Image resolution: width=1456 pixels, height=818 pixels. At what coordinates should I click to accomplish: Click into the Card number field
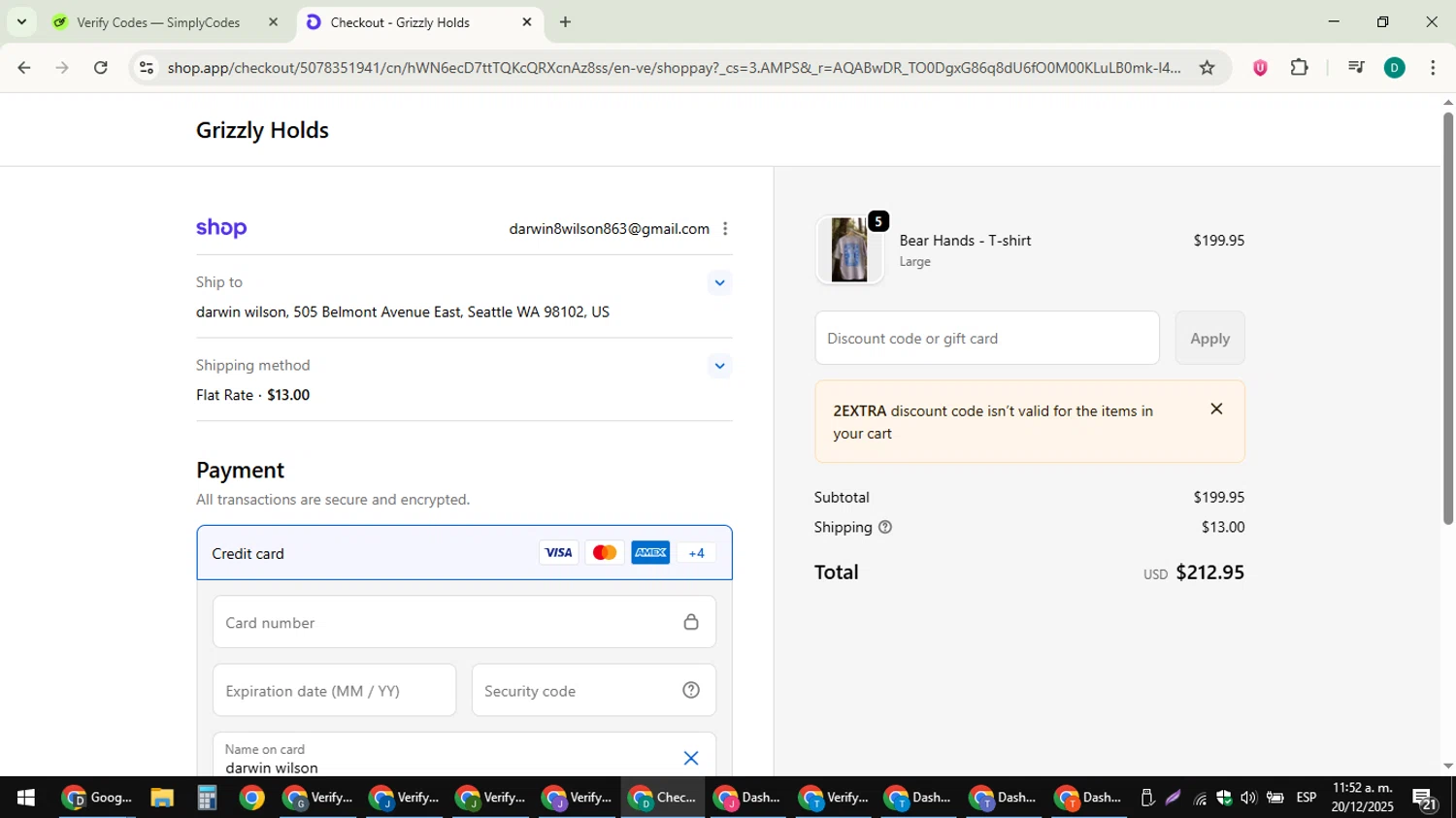pyautogui.click(x=464, y=622)
